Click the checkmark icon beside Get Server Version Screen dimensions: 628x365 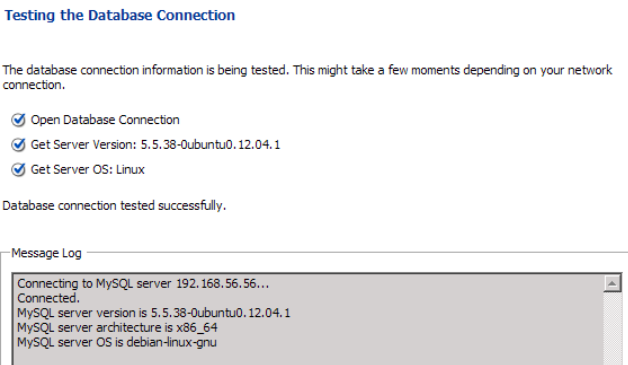pos(18,145)
